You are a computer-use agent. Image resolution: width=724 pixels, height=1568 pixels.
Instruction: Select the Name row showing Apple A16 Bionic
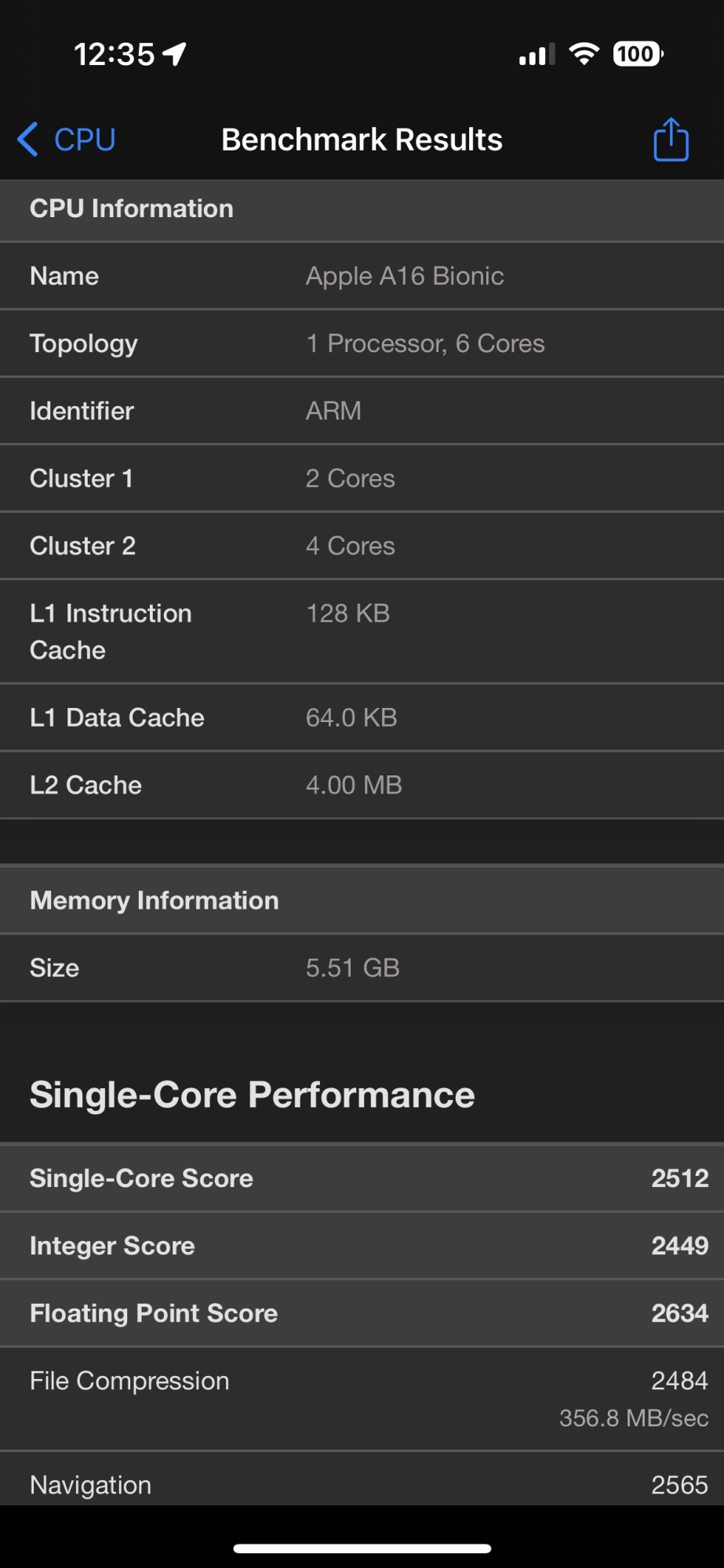[362, 276]
